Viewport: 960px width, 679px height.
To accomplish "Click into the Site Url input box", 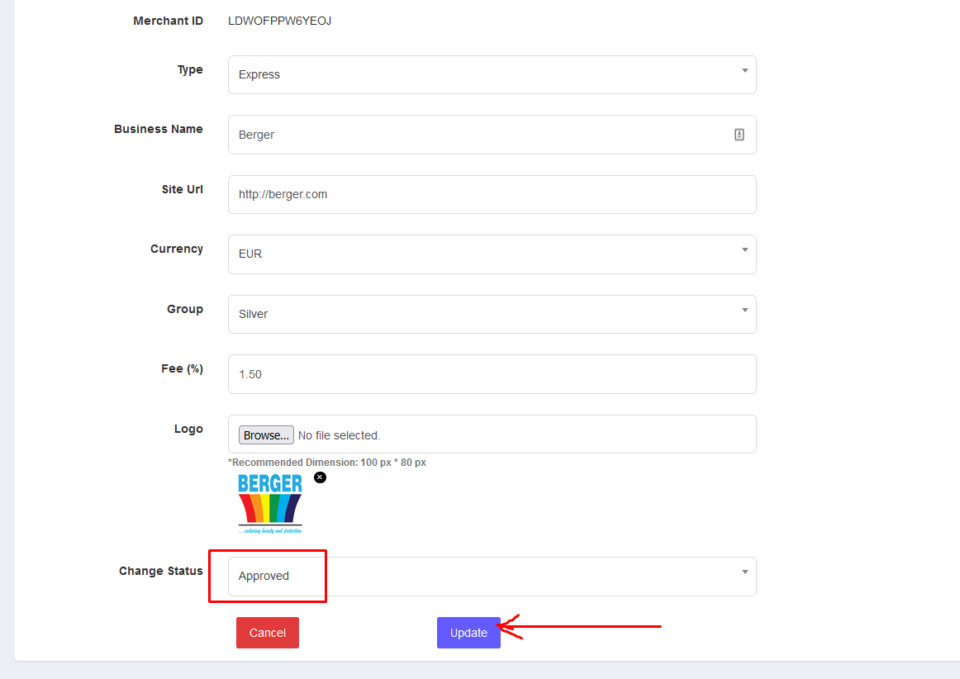I will (x=491, y=195).
